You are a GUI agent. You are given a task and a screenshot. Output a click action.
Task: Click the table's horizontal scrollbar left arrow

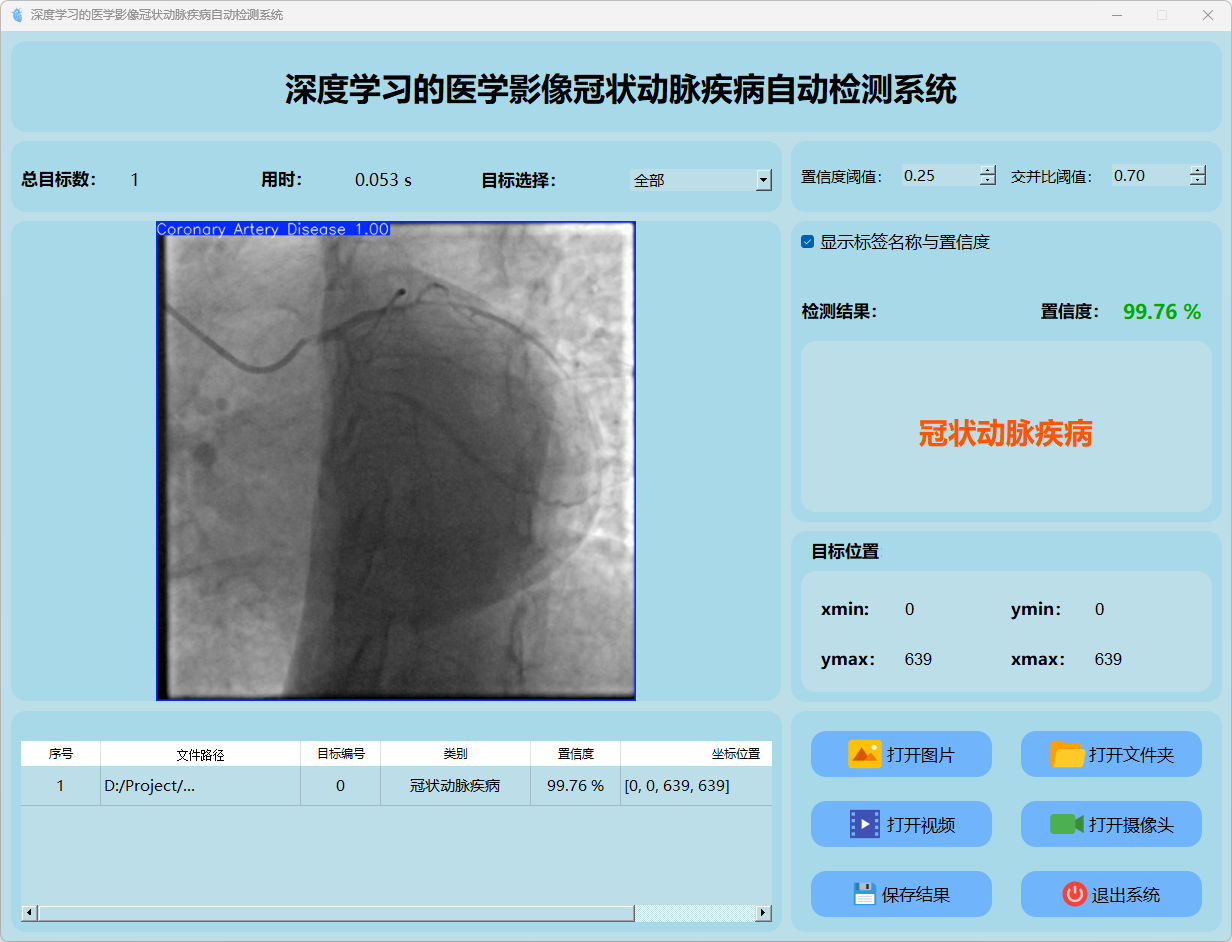[29, 913]
